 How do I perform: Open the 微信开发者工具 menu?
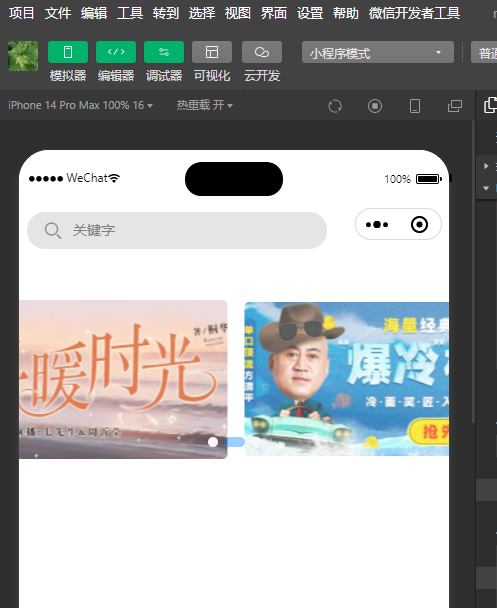click(414, 13)
